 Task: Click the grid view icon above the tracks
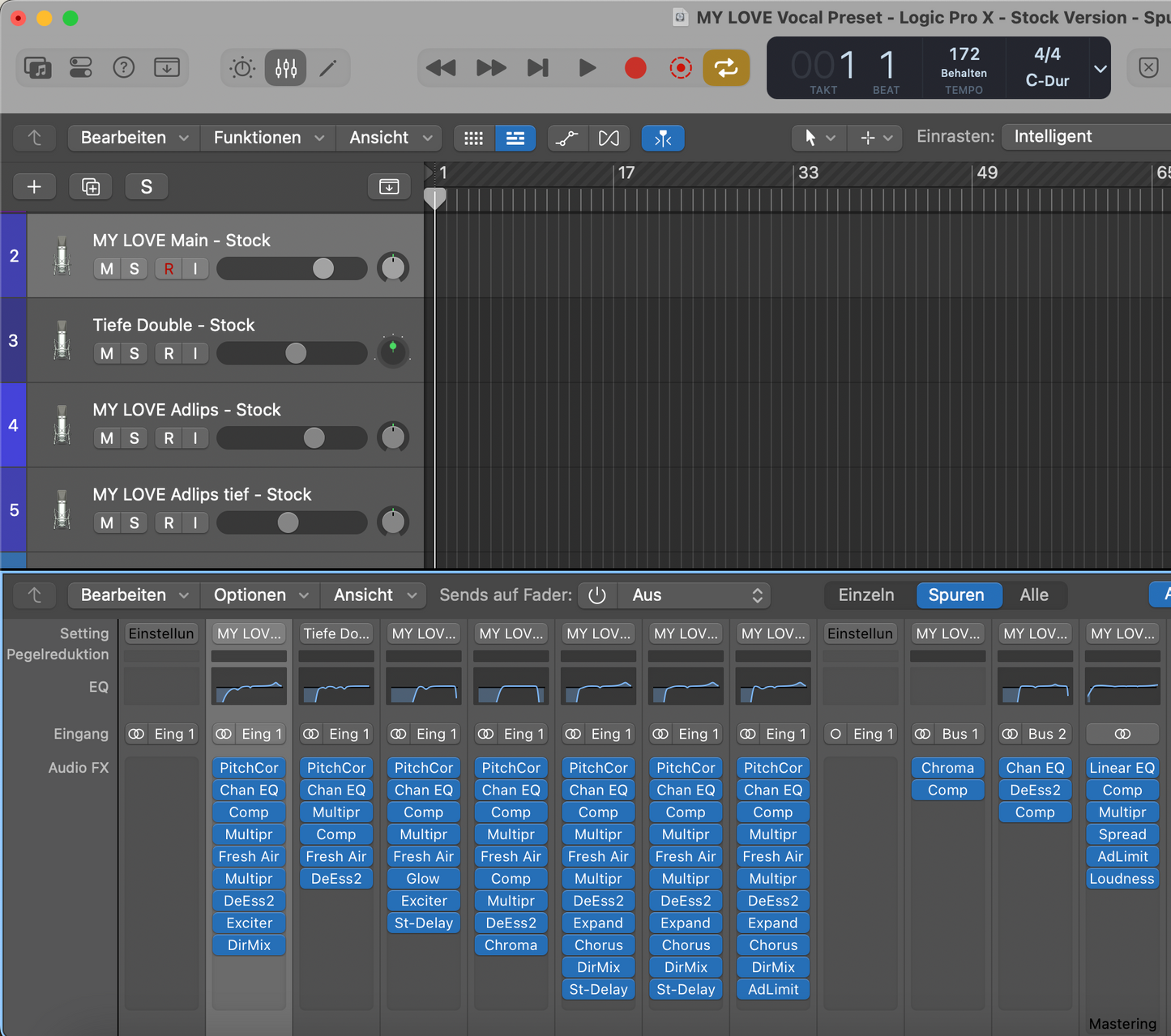click(x=473, y=138)
